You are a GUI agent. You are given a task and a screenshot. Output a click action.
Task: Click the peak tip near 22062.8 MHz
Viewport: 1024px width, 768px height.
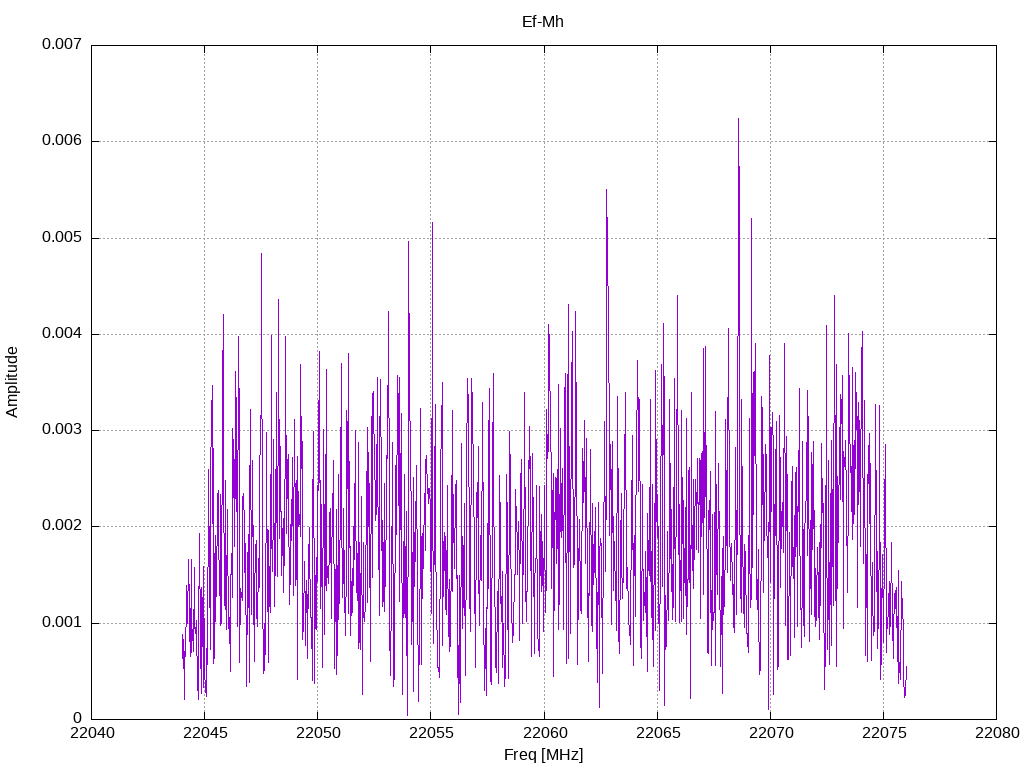pyautogui.click(x=606, y=190)
